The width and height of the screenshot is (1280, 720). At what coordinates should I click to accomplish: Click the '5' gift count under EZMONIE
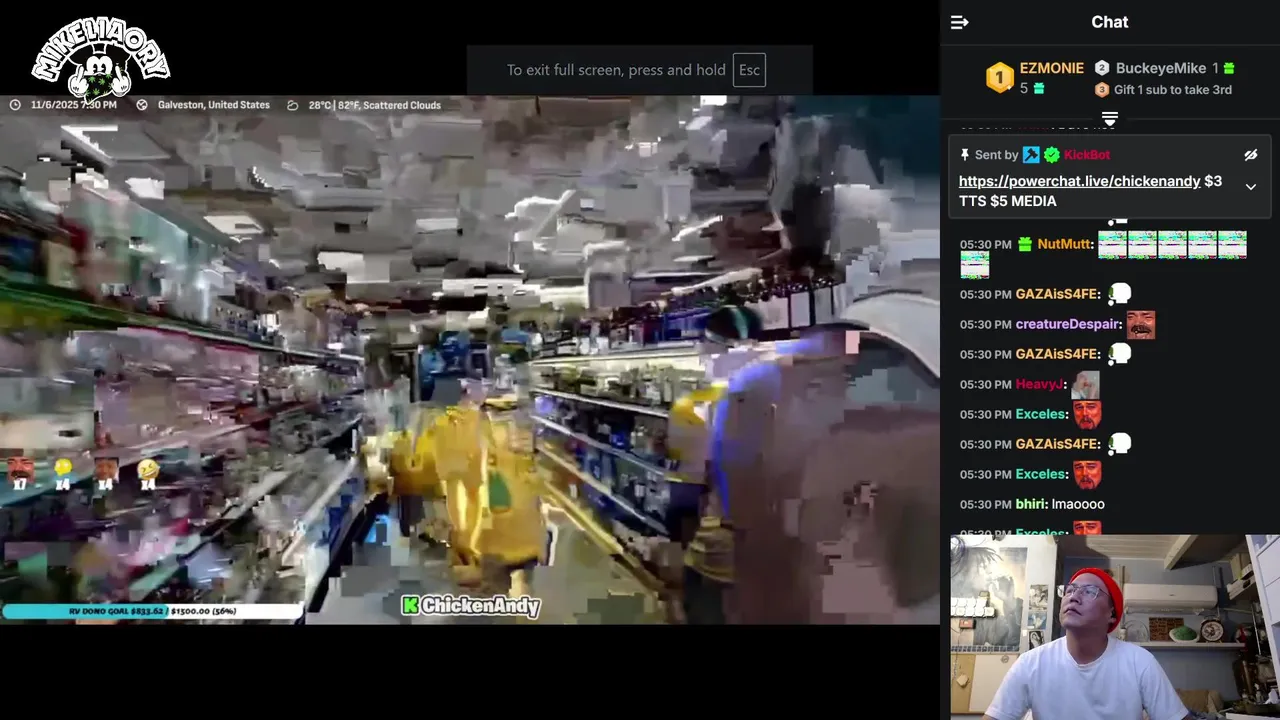[1024, 89]
